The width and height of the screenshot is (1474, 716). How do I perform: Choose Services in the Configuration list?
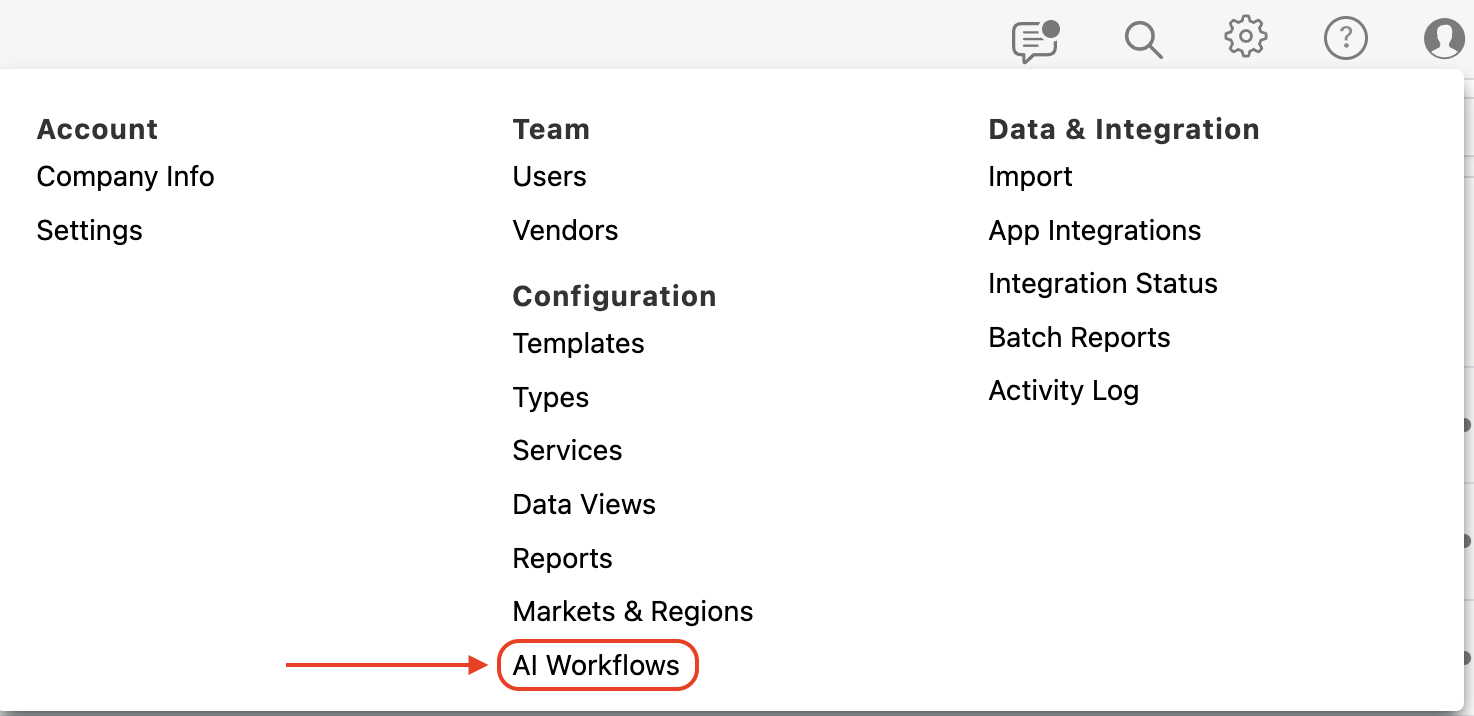coord(567,451)
